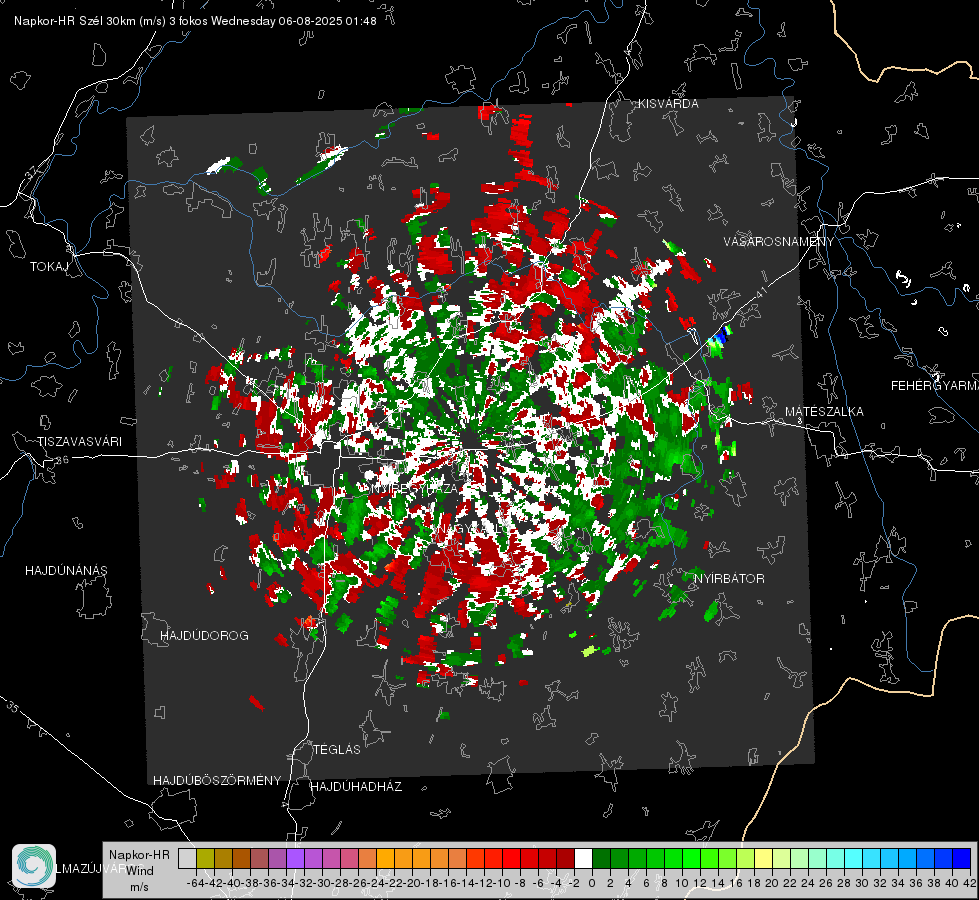Click the VÁSÁROSNAMÉNY town label

[779, 242]
